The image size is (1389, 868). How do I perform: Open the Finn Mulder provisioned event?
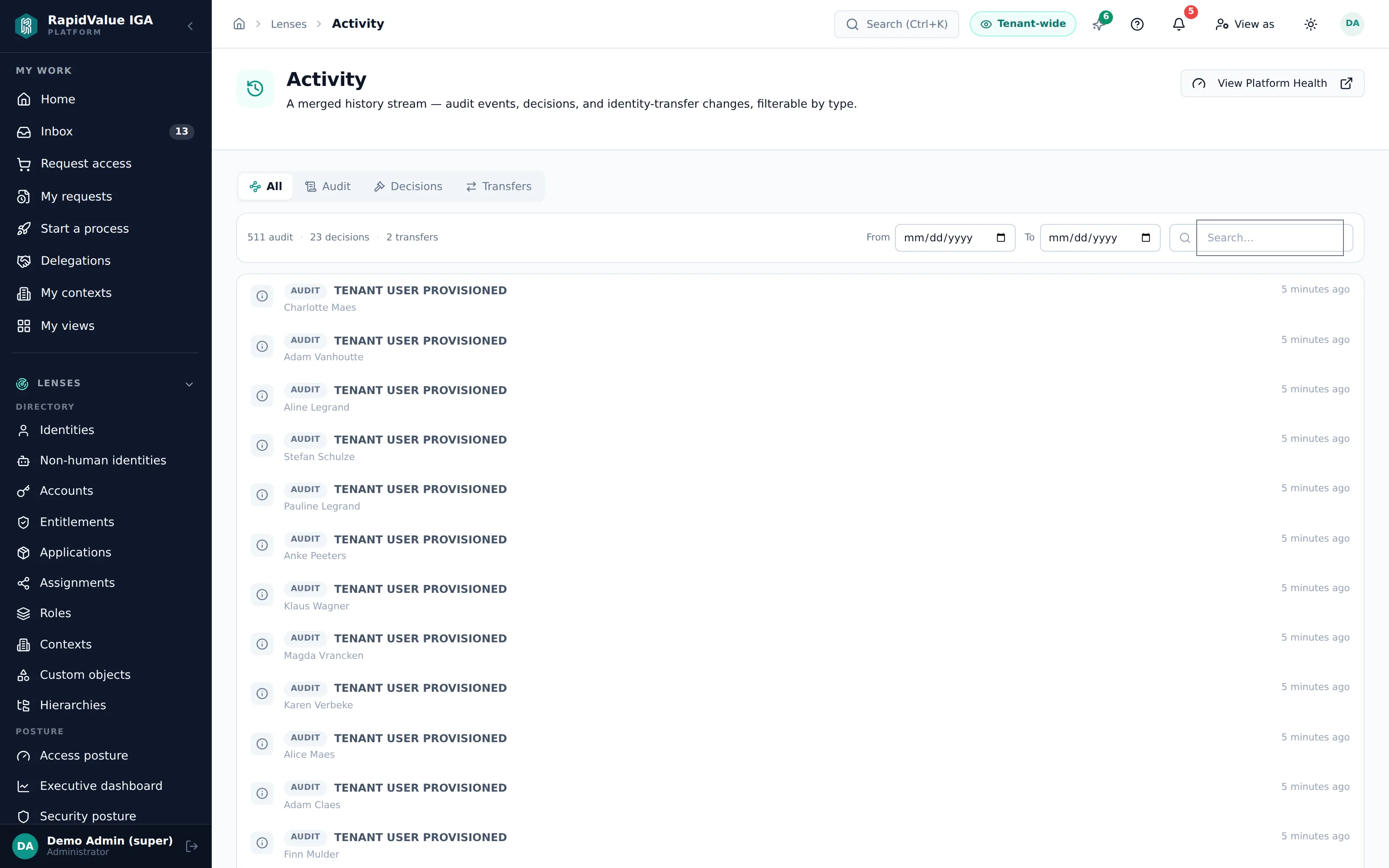[x=800, y=845]
